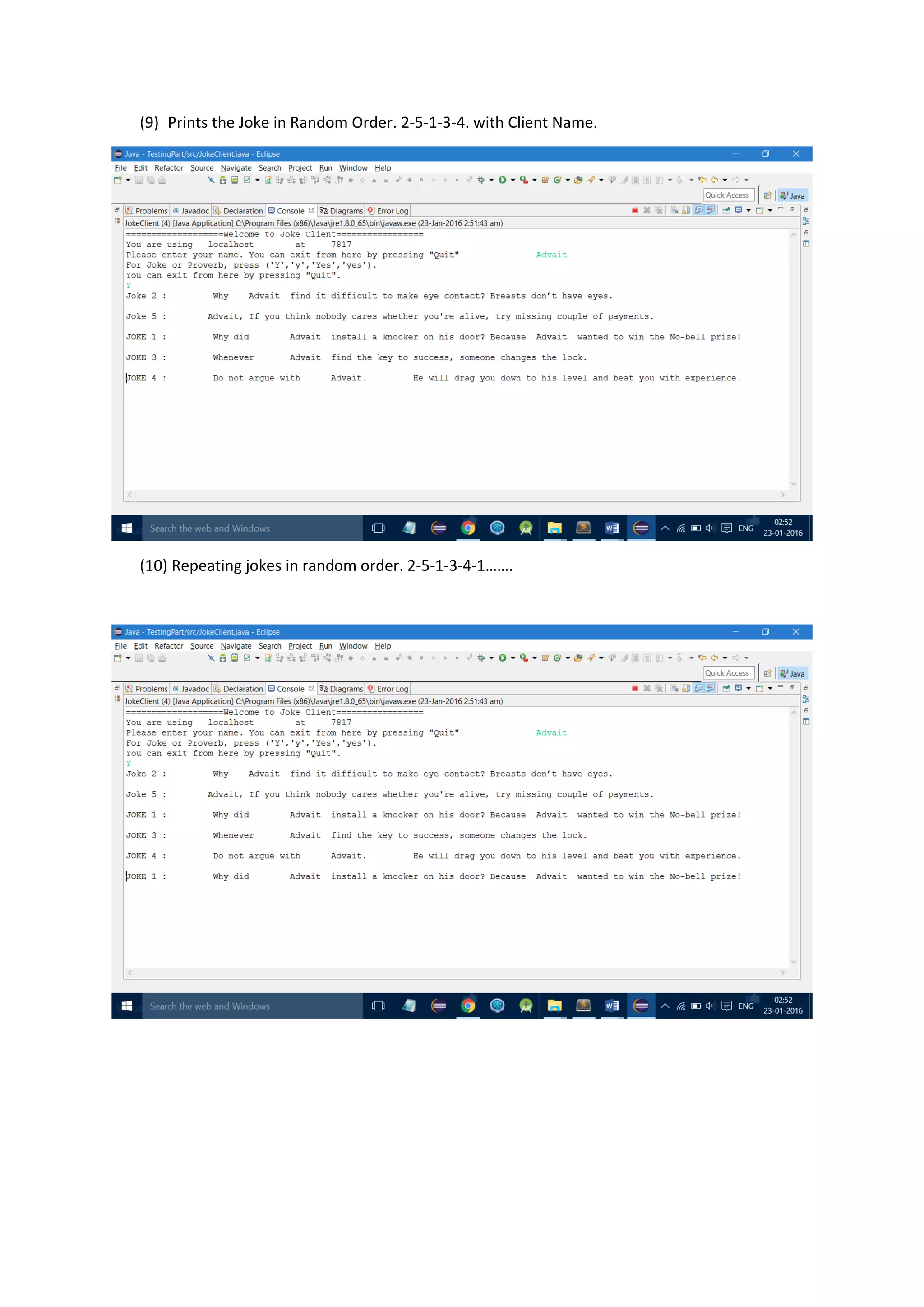Toggle show console on standard out, figure (9)
Screen dimensions: 924x1307
pos(699,211)
